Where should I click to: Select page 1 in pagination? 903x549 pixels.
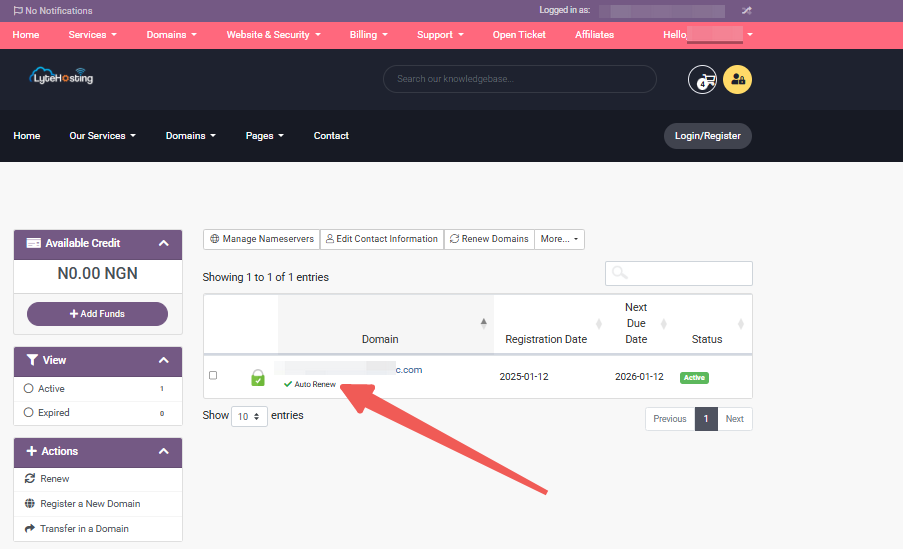pyautogui.click(x=706, y=419)
